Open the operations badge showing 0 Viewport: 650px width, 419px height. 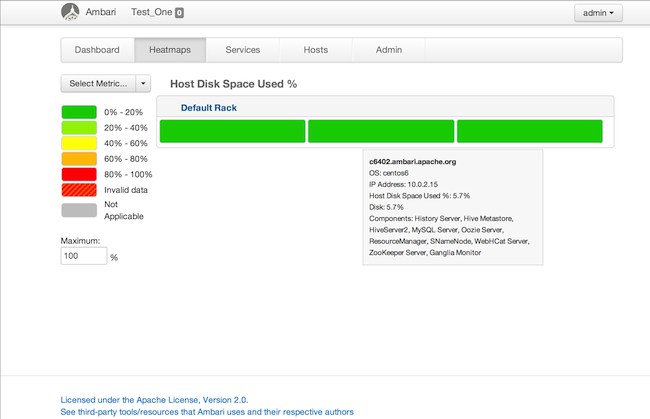pos(179,13)
